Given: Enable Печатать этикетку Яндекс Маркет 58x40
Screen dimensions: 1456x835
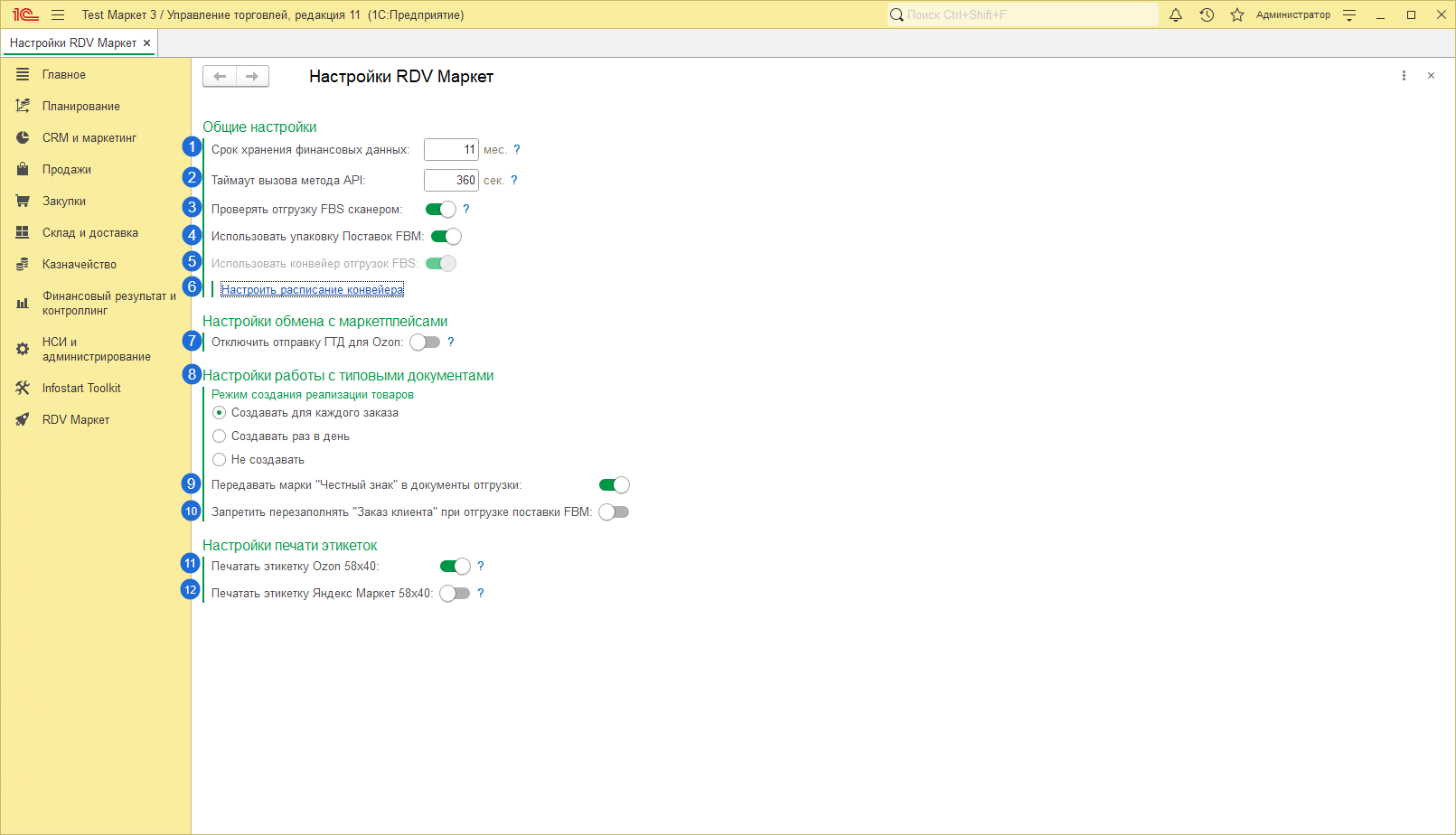Looking at the screenshot, I should 456,594.
